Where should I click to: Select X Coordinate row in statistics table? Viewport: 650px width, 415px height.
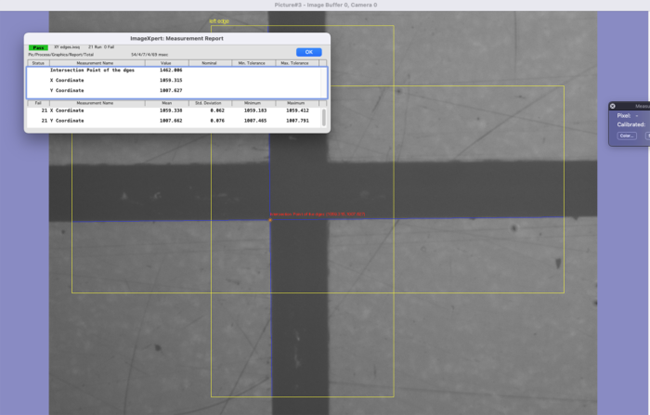click(174, 111)
